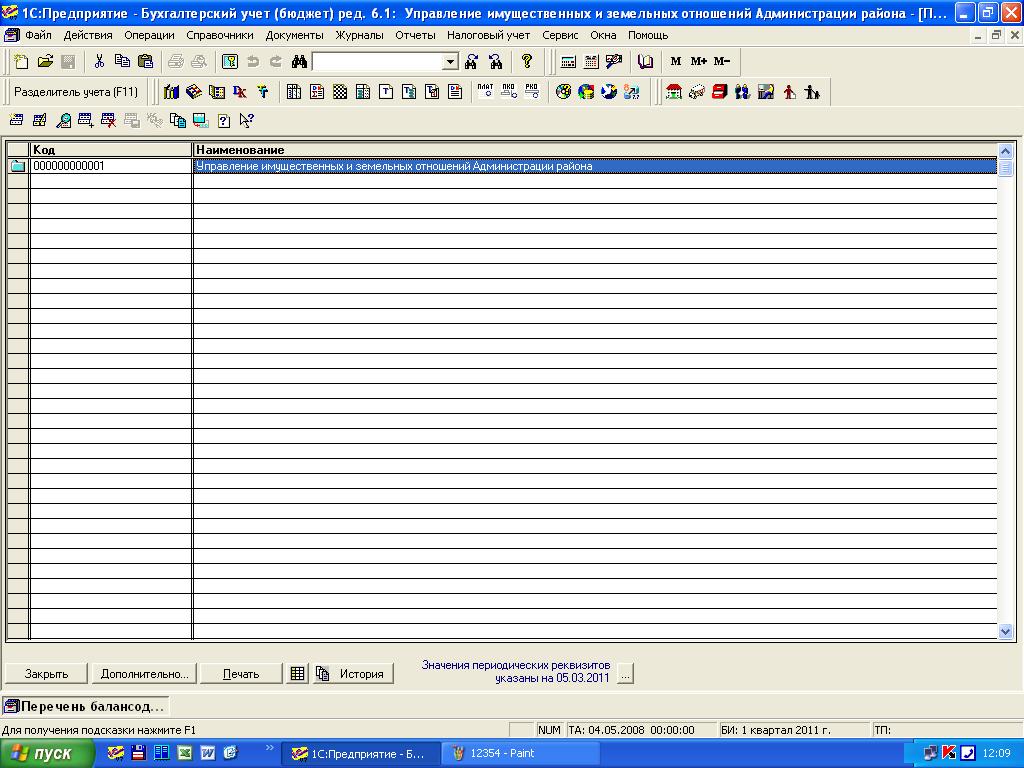This screenshot has width=1024, height=768.
Task: Click the Cut scissors icon
Action: point(99,61)
